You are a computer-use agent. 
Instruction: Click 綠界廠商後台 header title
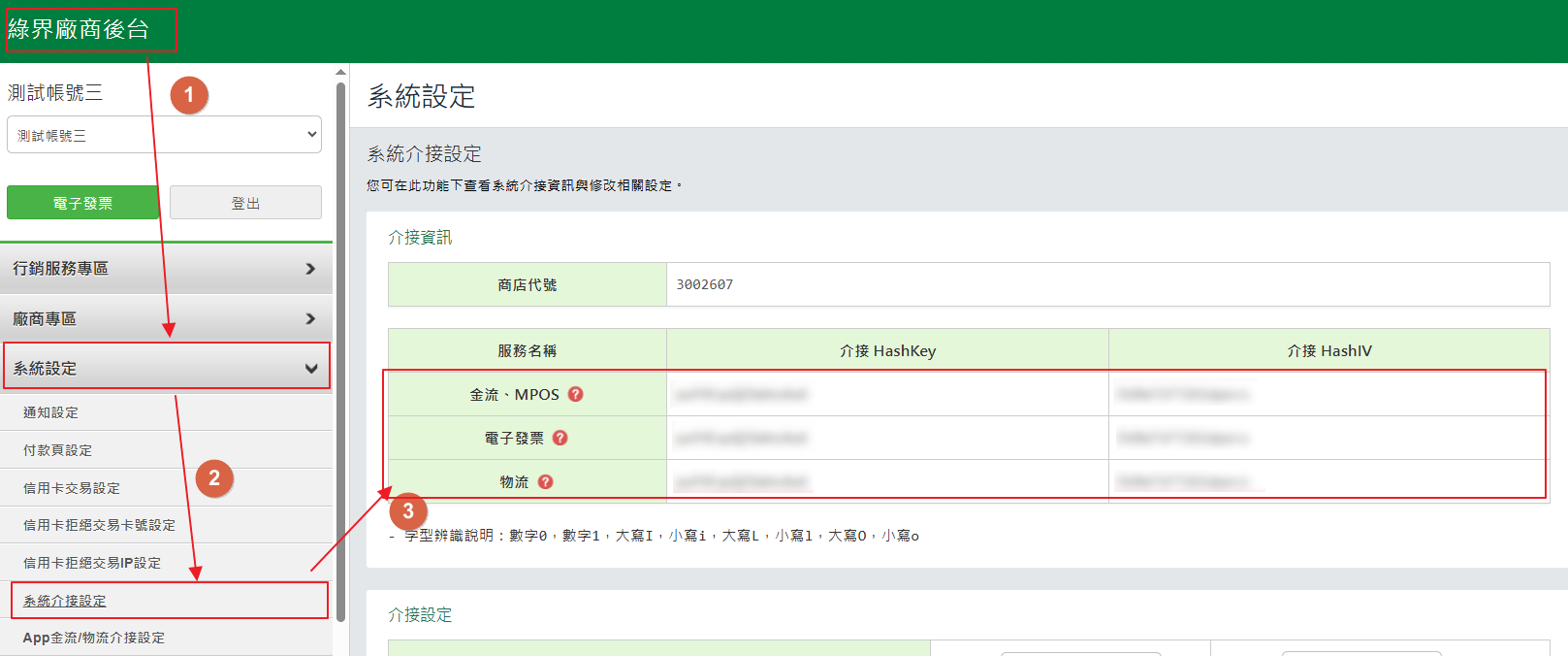tap(79, 29)
